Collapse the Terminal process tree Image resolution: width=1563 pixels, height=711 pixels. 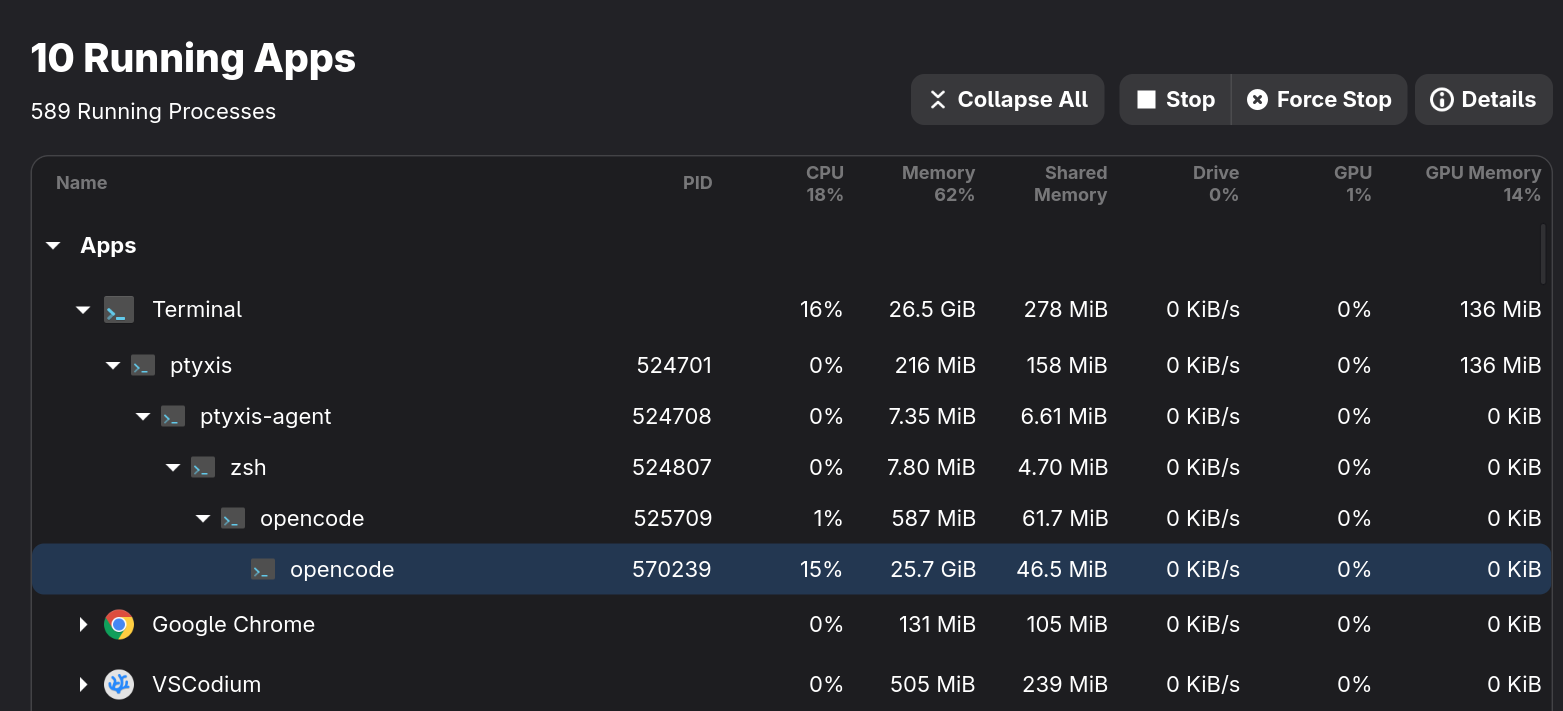(84, 310)
